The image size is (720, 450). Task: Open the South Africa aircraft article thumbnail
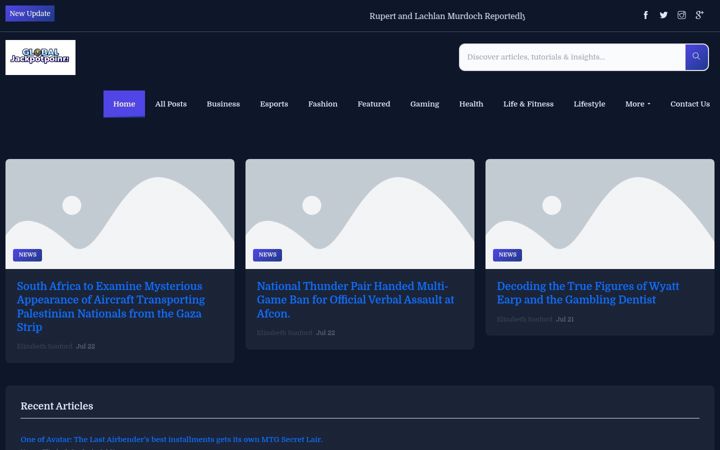point(120,214)
